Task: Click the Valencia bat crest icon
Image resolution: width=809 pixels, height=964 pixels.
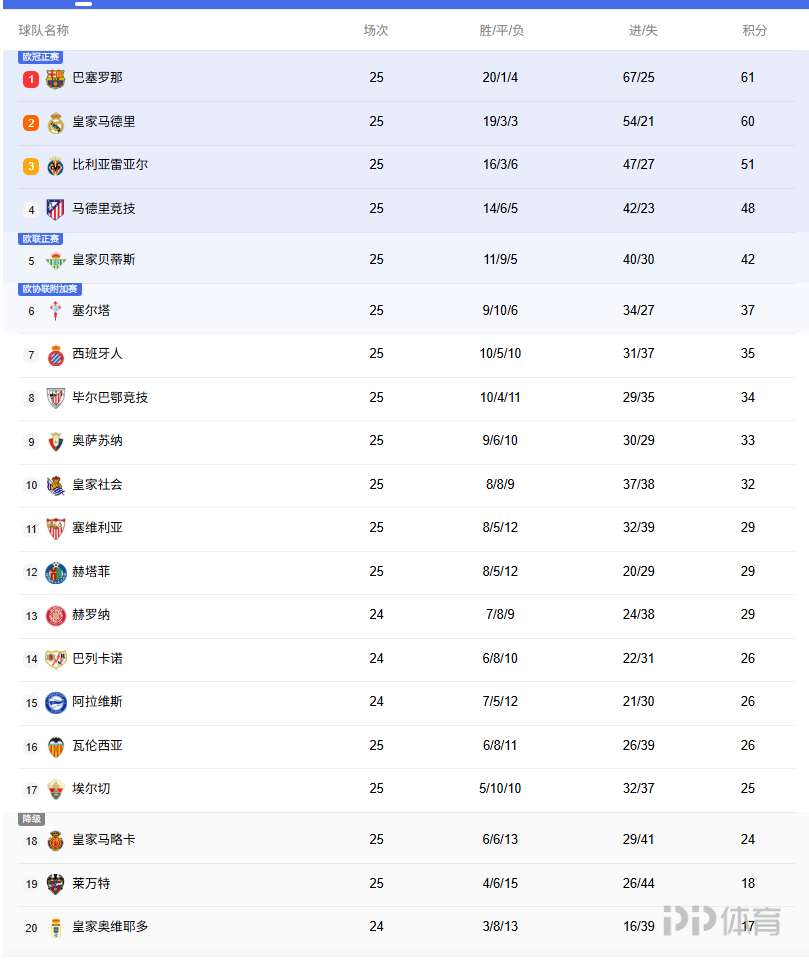Action: [x=56, y=746]
